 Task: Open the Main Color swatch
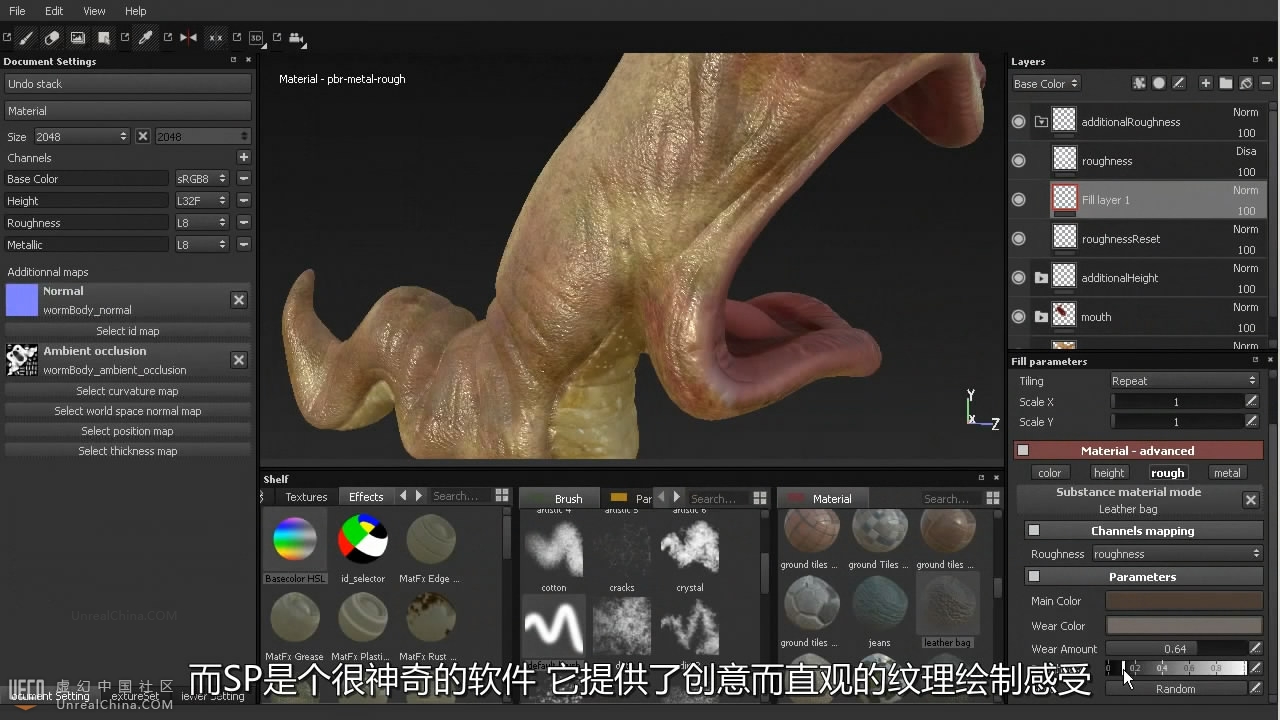(x=1184, y=601)
